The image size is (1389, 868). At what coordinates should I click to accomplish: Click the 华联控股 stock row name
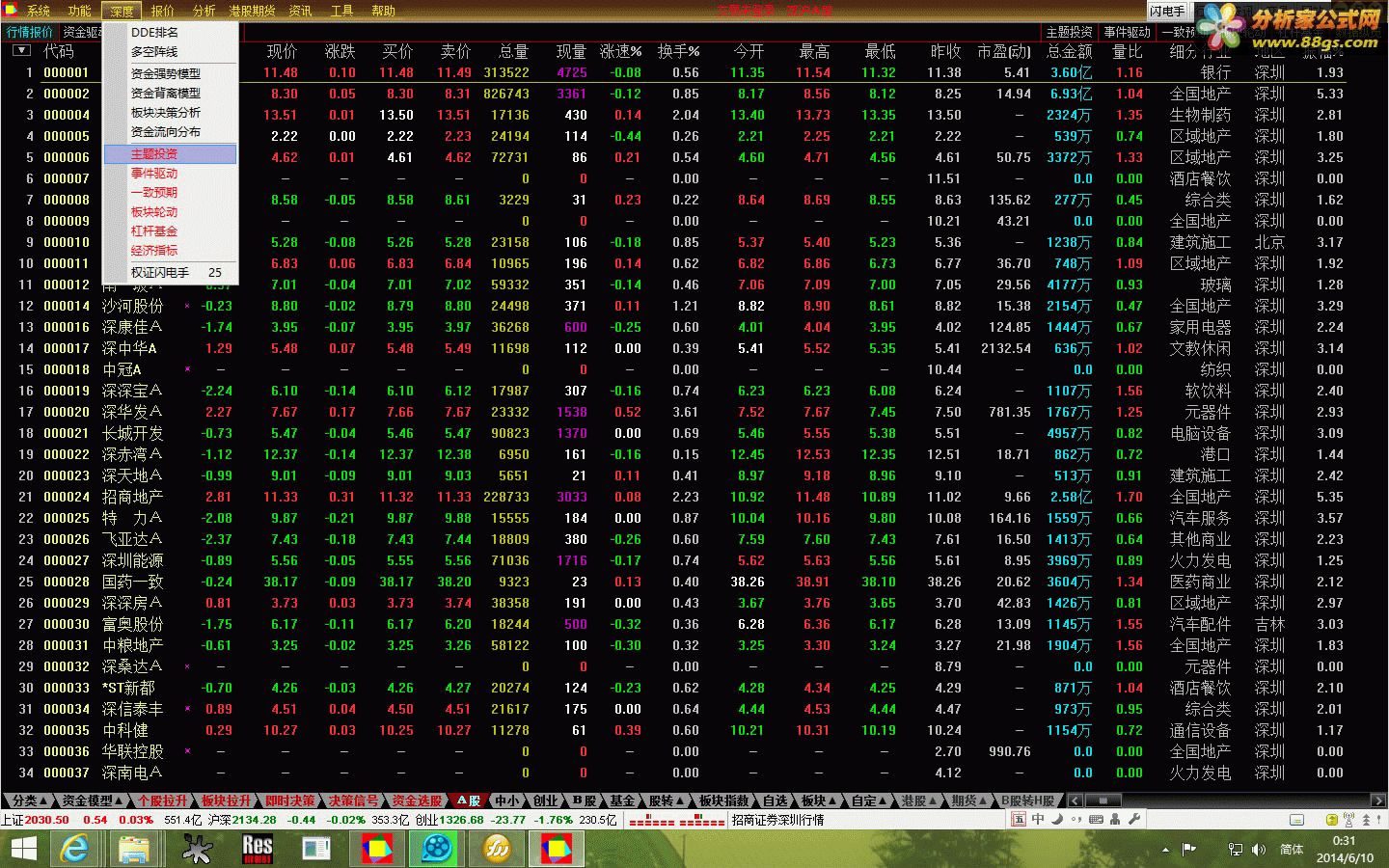(132, 751)
